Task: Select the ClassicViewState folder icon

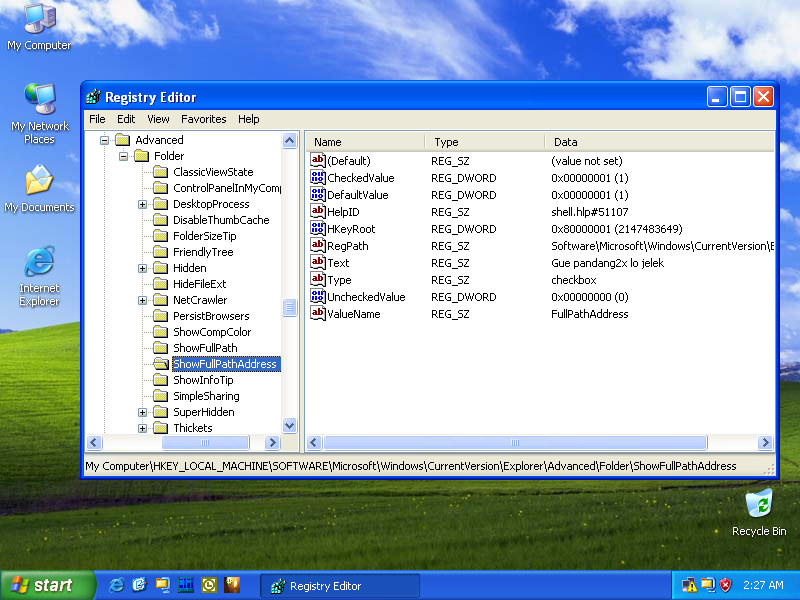Action: click(161, 172)
